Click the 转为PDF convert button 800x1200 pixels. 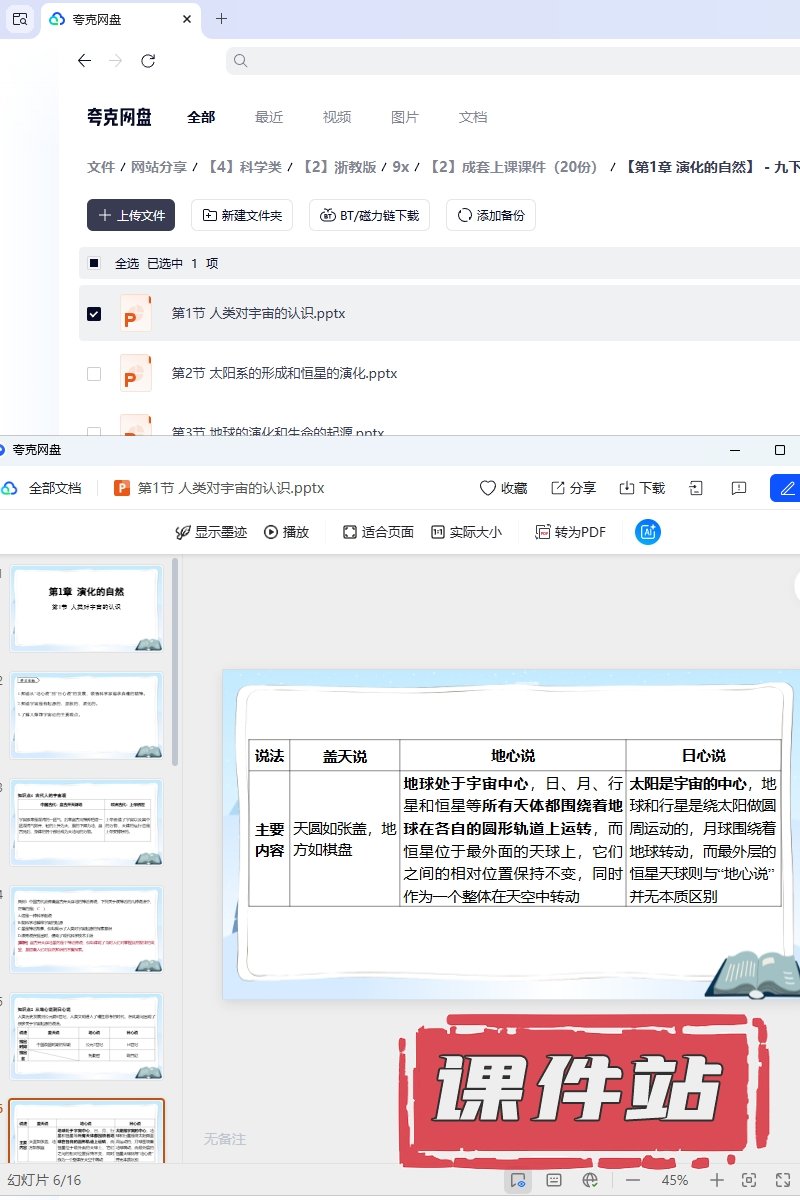click(x=570, y=532)
